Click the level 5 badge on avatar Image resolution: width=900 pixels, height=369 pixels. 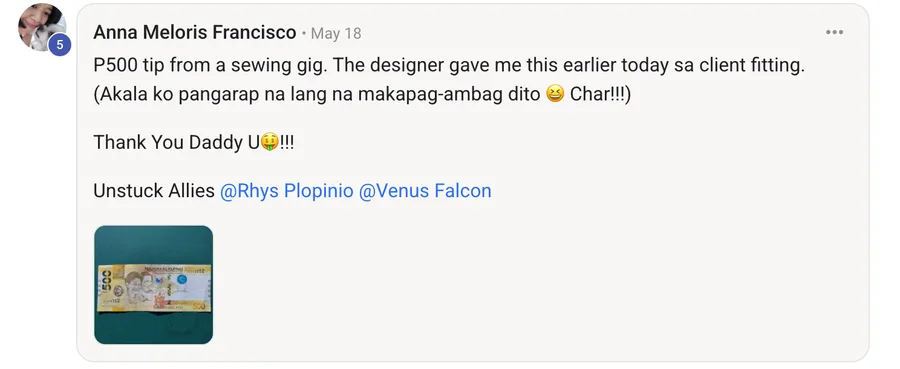tap(59, 44)
